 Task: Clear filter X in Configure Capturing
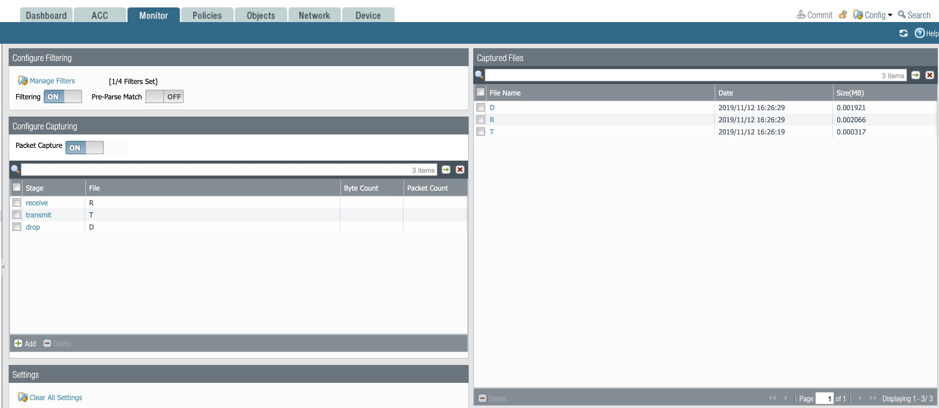pos(460,170)
